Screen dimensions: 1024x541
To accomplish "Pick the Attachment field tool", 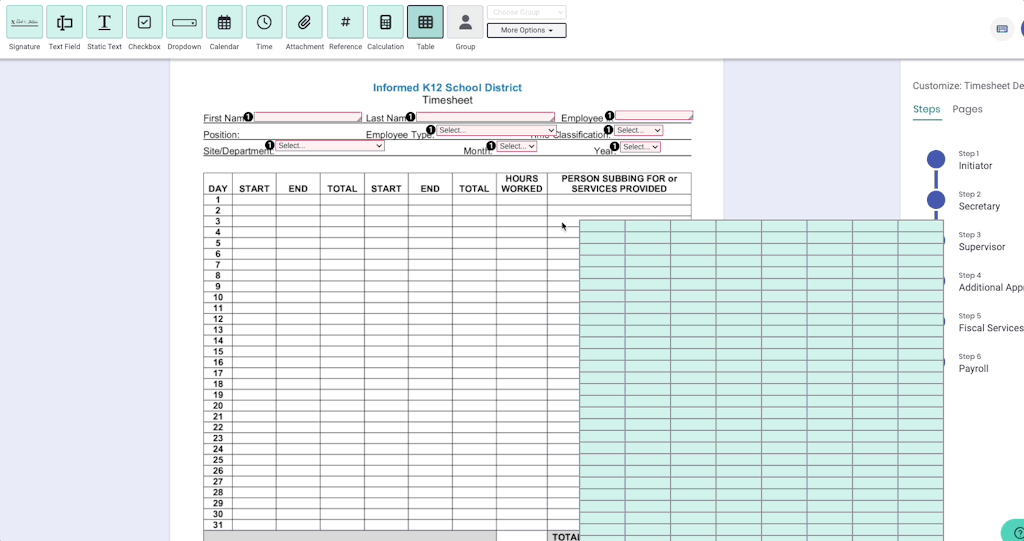I will point(304,22).
